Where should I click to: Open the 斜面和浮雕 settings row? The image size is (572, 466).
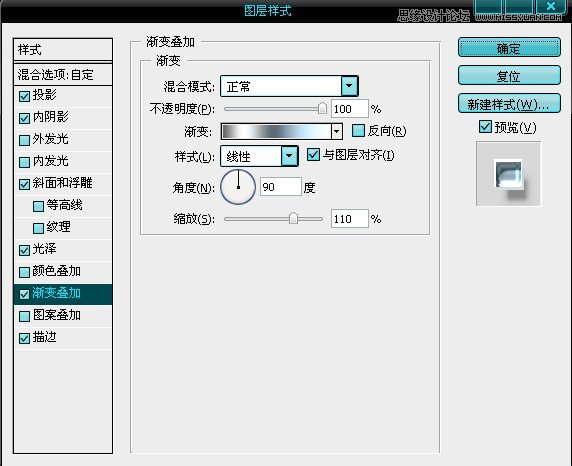(x=63, y=184)
